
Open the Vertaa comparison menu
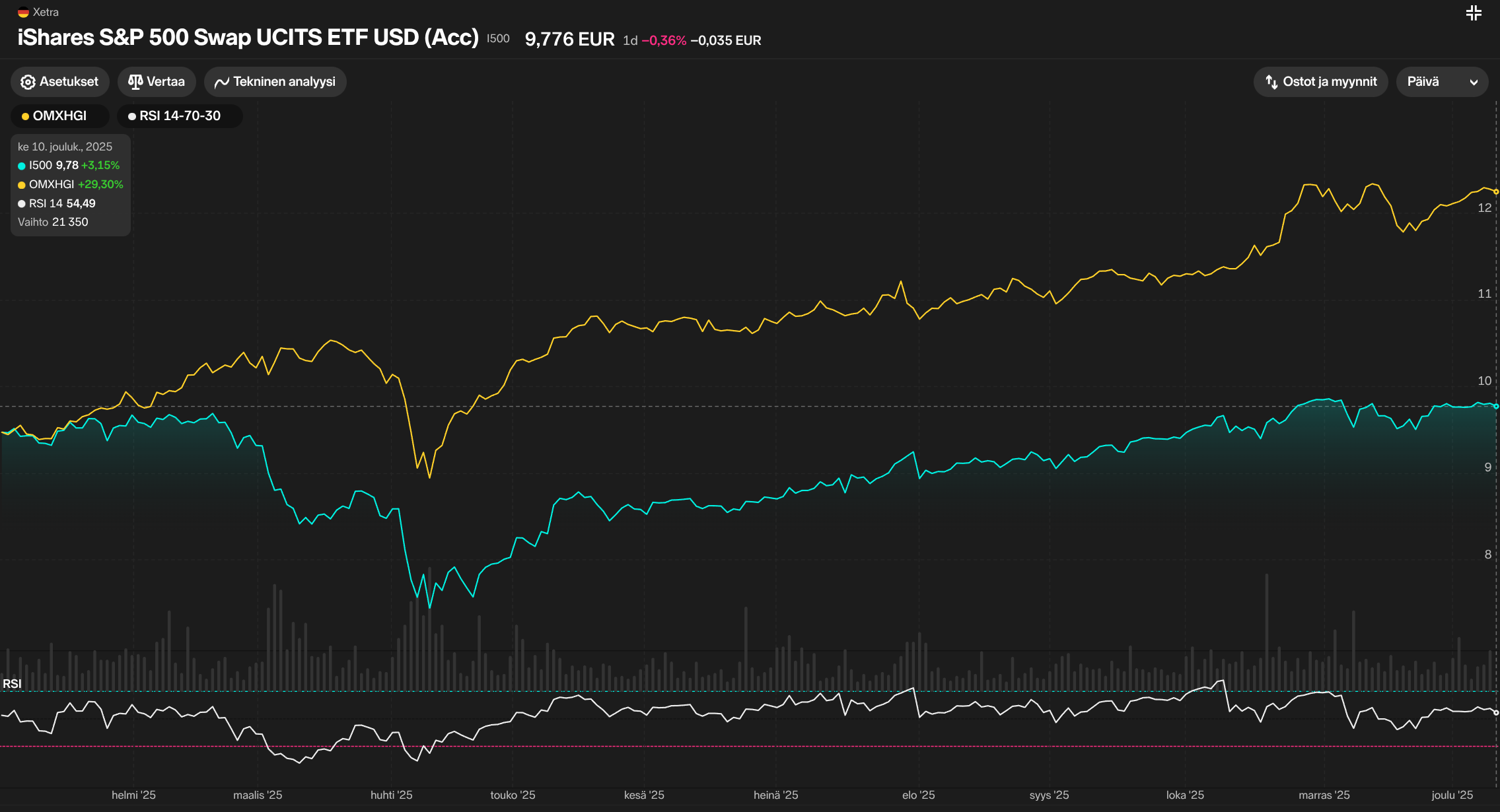[165, 82]
